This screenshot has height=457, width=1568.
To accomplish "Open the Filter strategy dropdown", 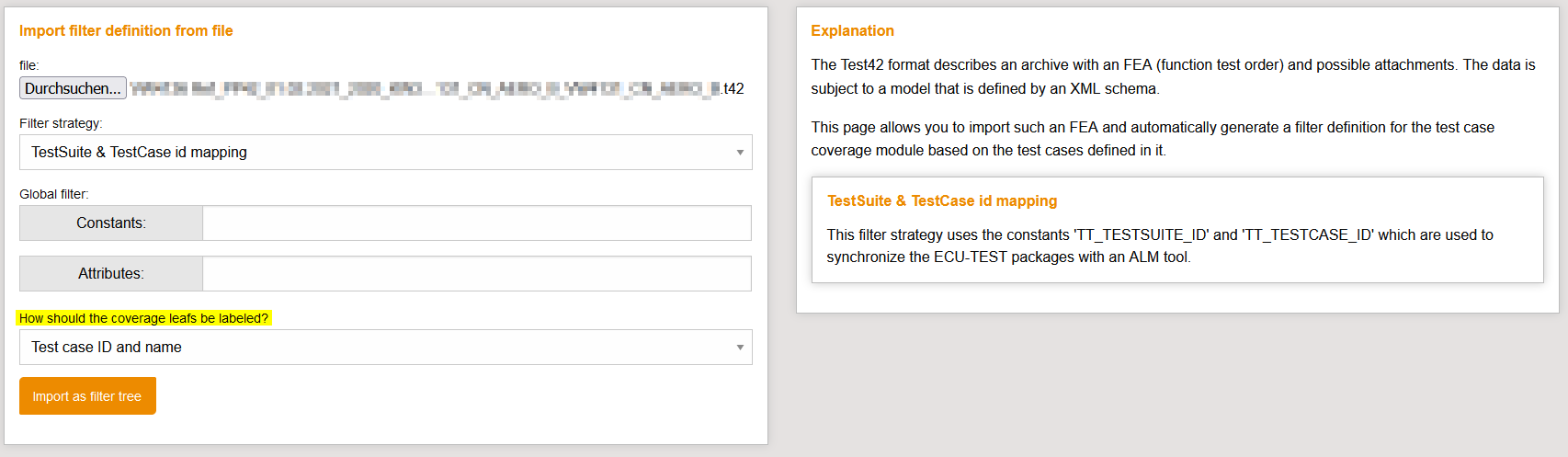I will [385, 153].
